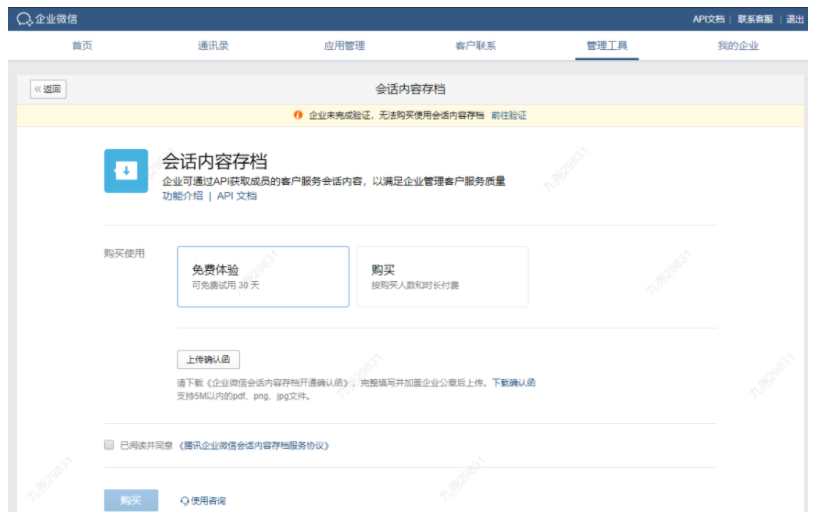Open the 功能介绍 link

[x=182, y=196]
